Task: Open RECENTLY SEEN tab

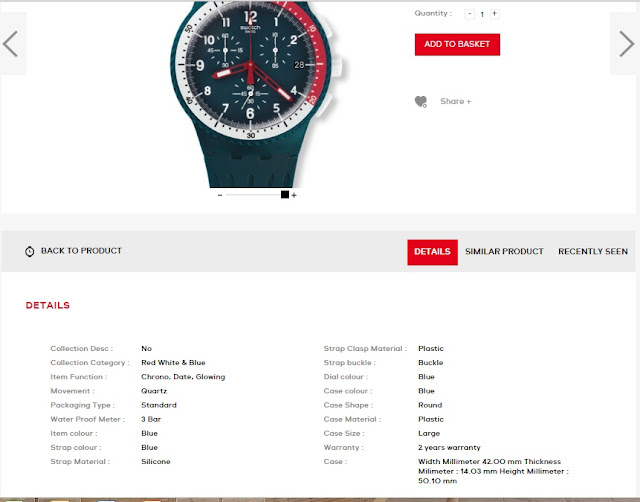Action: [x=593, y=251]
